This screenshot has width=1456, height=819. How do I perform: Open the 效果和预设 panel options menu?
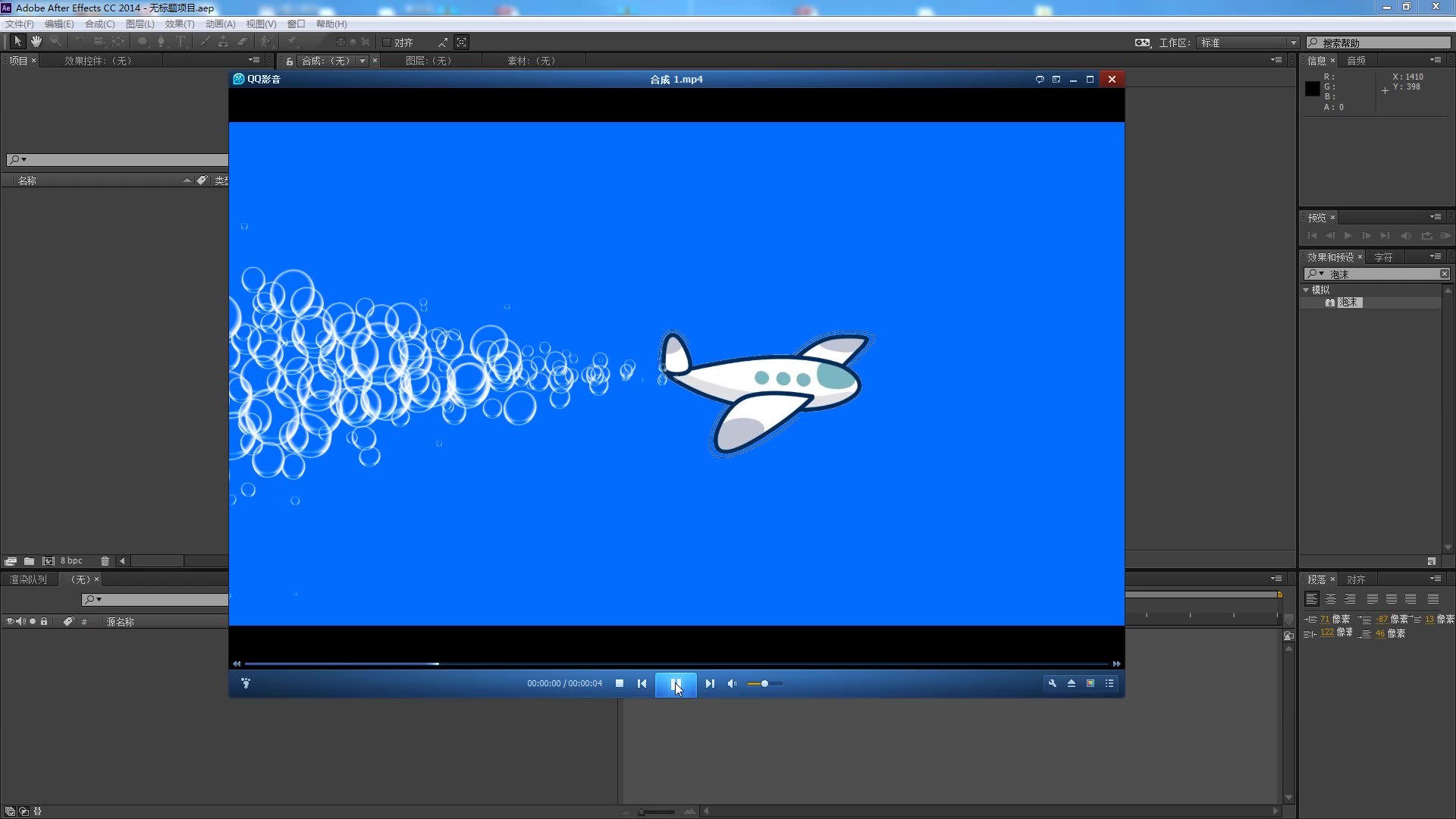1436,256
